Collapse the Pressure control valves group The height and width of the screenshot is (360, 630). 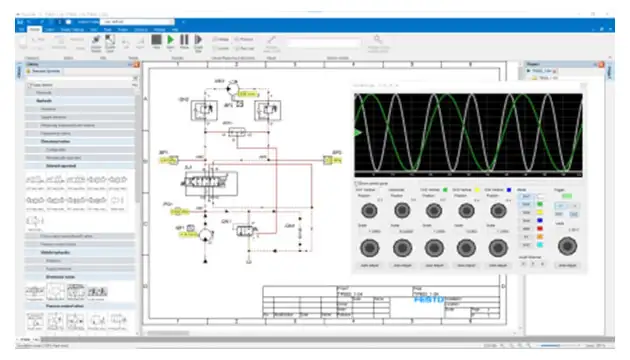(80, 306)
